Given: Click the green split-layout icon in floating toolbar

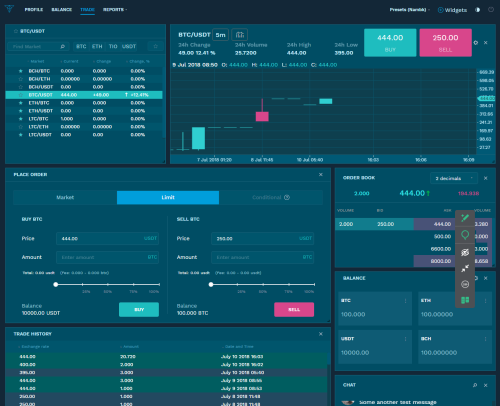Looking at the screenshot, I should click(x=465, y=300).
